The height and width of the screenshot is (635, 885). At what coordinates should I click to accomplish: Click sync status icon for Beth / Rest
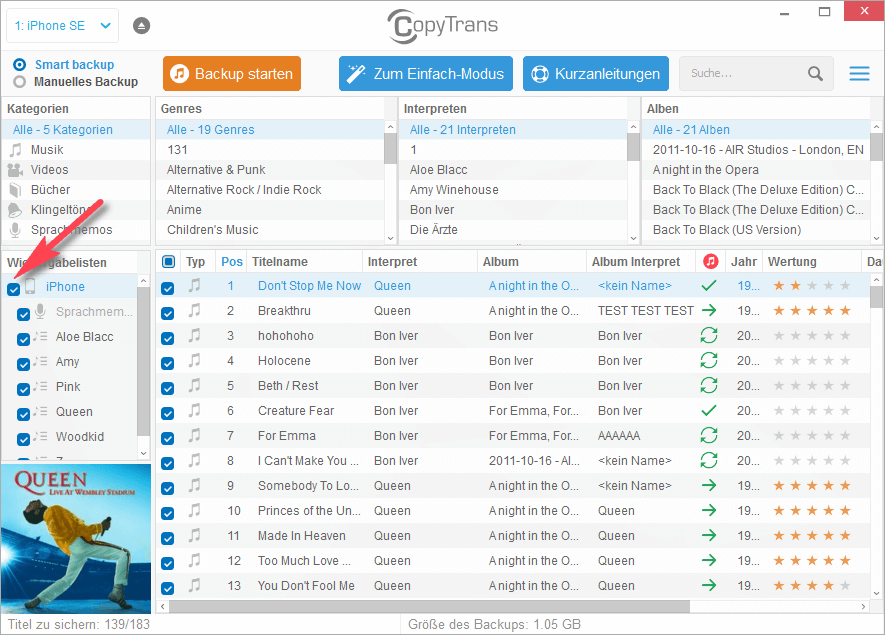[709, 385]
